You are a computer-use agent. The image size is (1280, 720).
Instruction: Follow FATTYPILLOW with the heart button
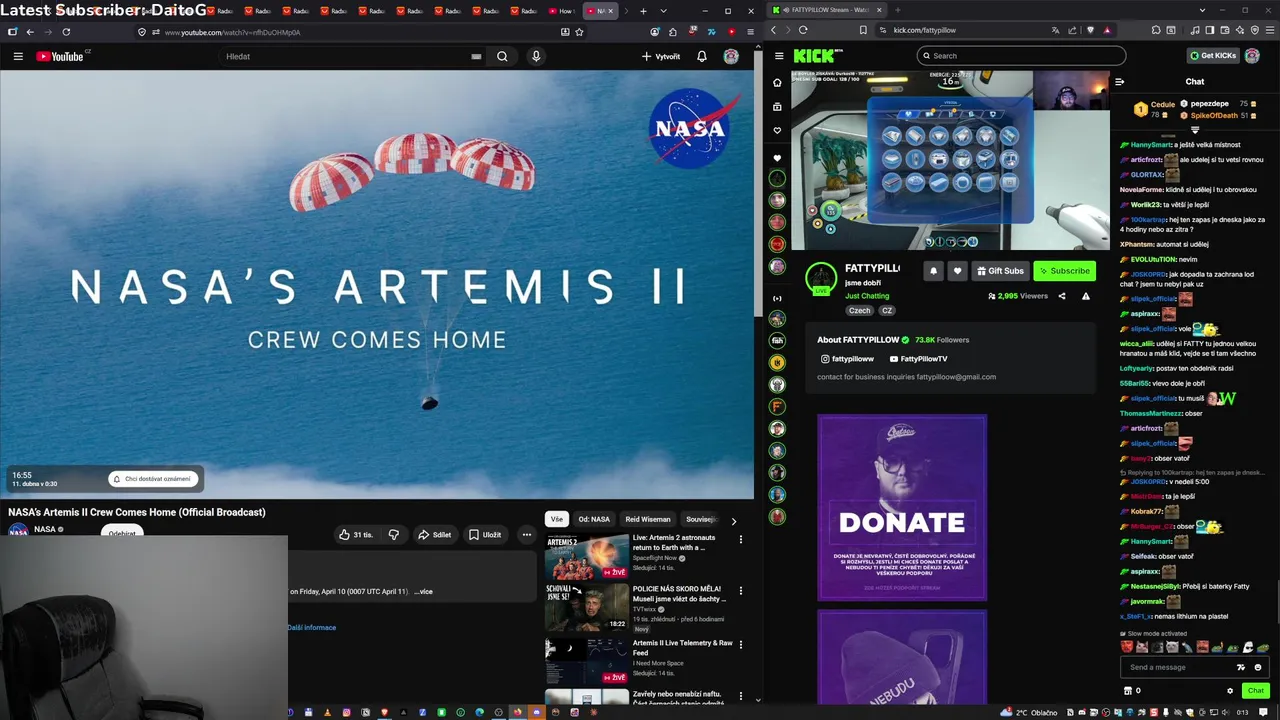click(x=957, y=270)
